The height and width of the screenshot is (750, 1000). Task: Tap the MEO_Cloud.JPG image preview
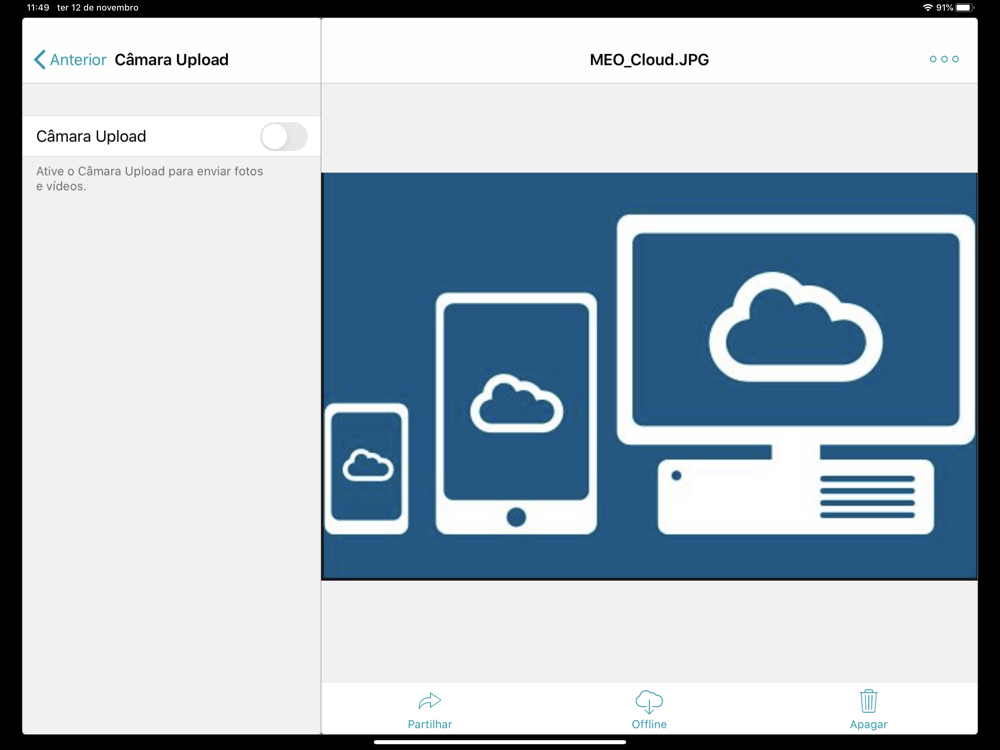[x=649, y=376]
